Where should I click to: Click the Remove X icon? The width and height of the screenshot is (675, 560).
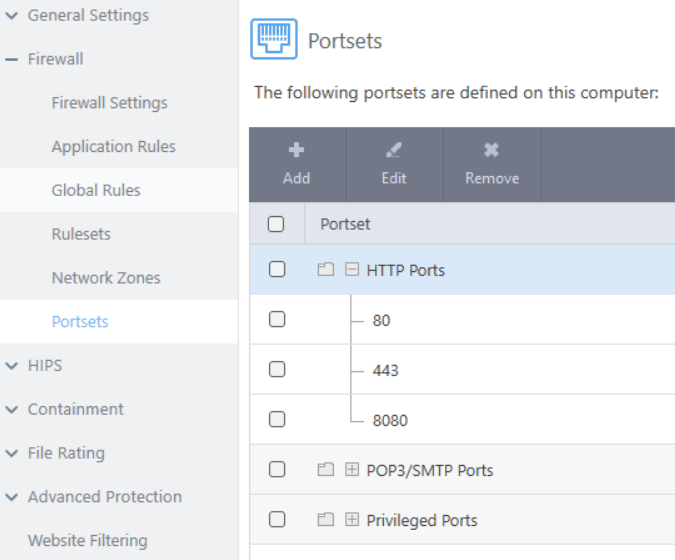[491, 150]
